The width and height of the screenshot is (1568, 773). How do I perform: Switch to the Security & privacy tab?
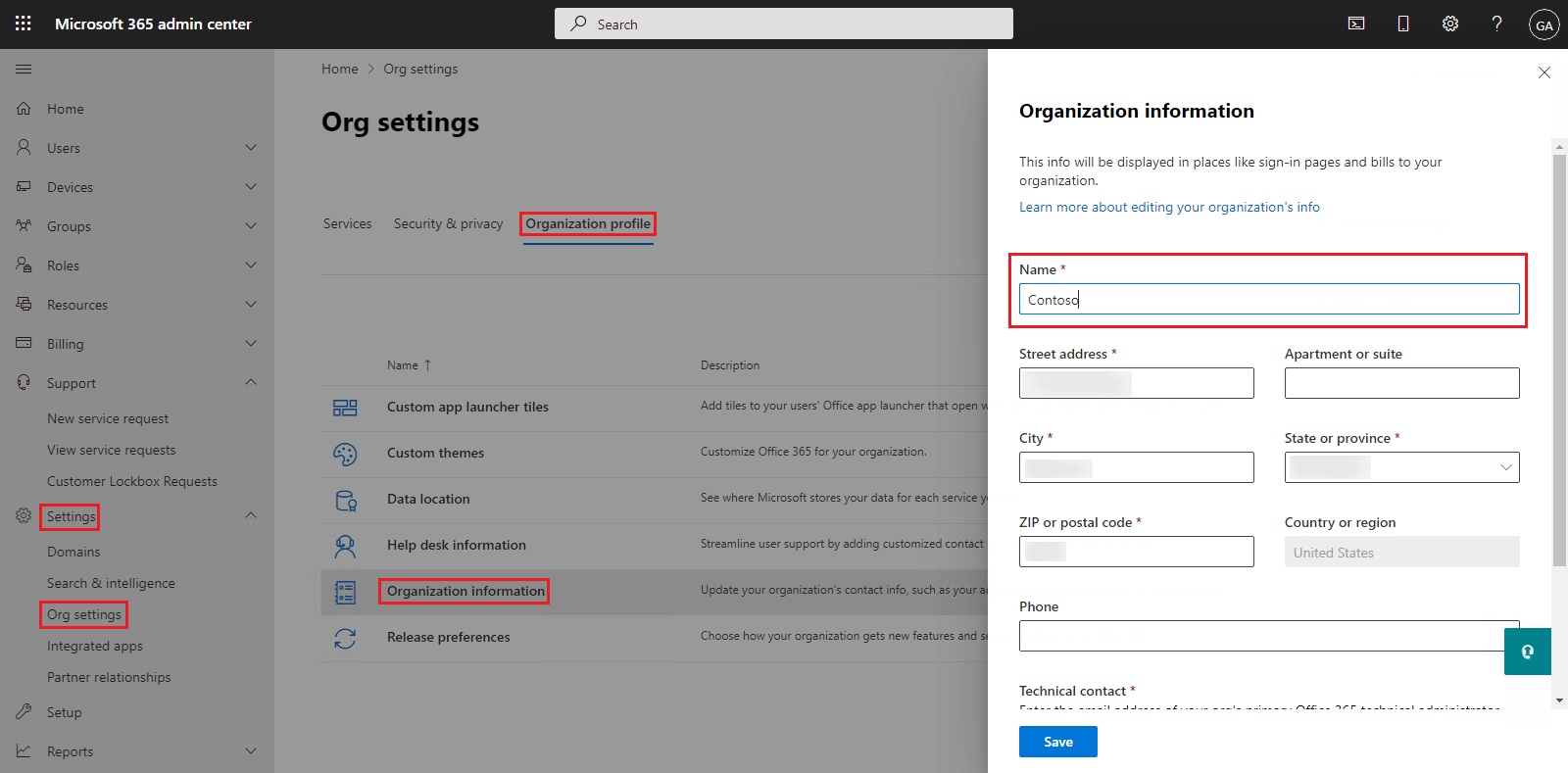448,223
